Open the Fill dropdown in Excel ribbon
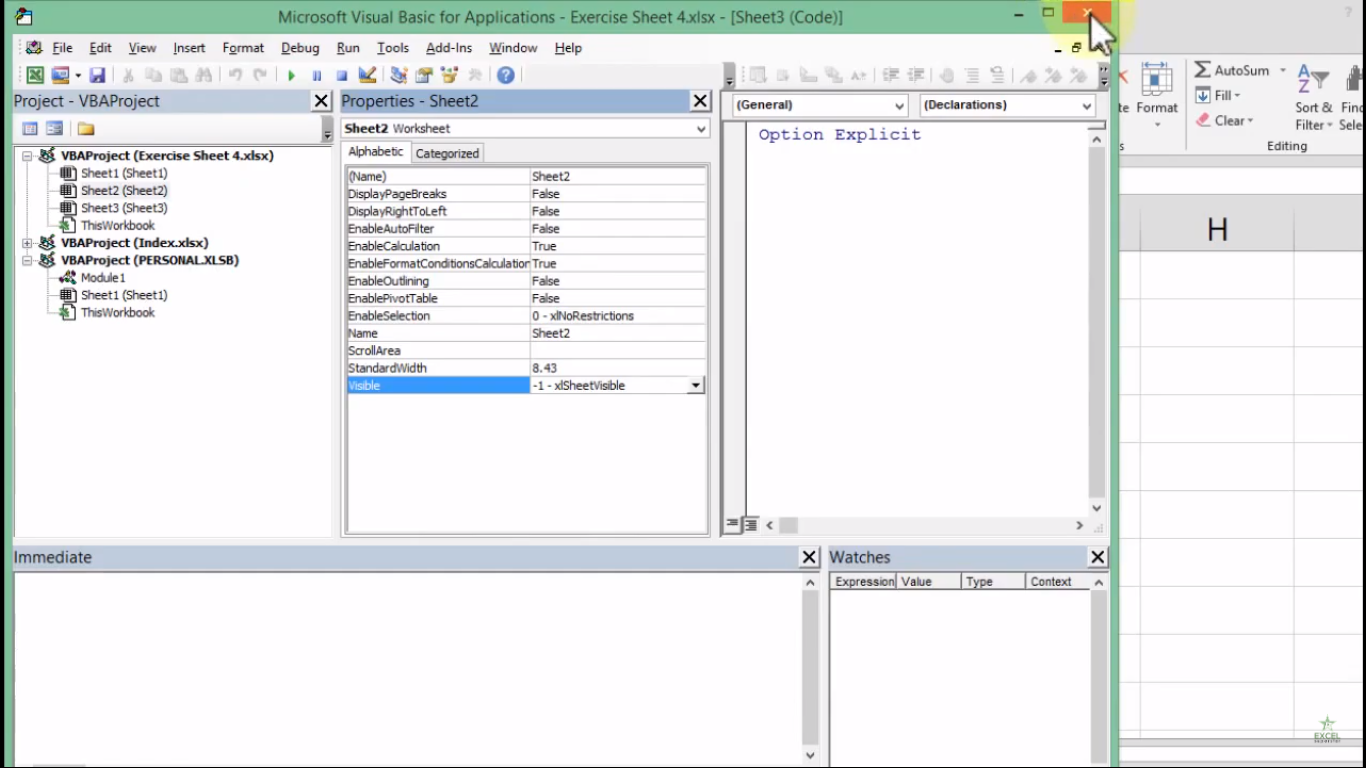Image resolution: width=1366 pixels, height=768 pixels. (x=1219, y=95)
